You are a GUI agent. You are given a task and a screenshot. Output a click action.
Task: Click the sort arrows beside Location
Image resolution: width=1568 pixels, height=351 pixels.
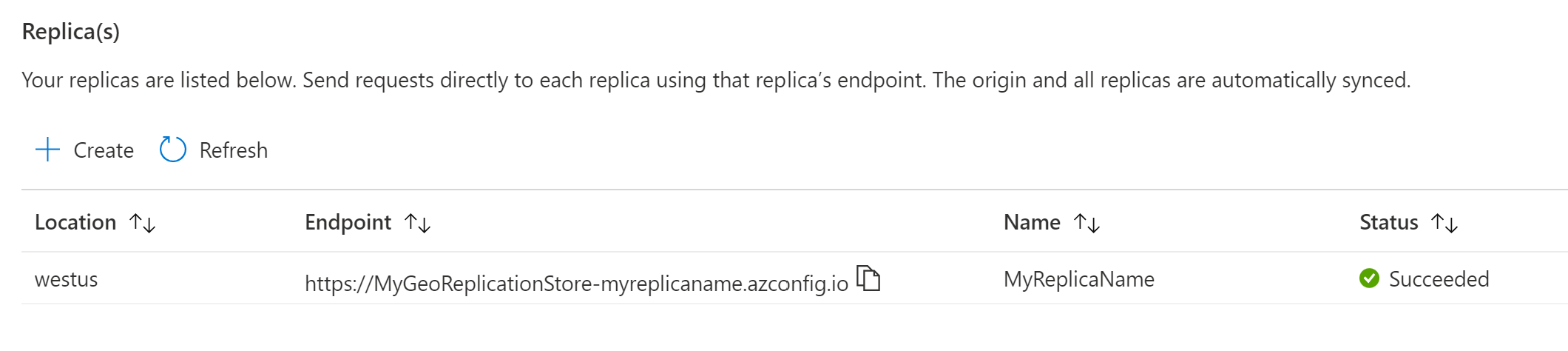point(142,223)
